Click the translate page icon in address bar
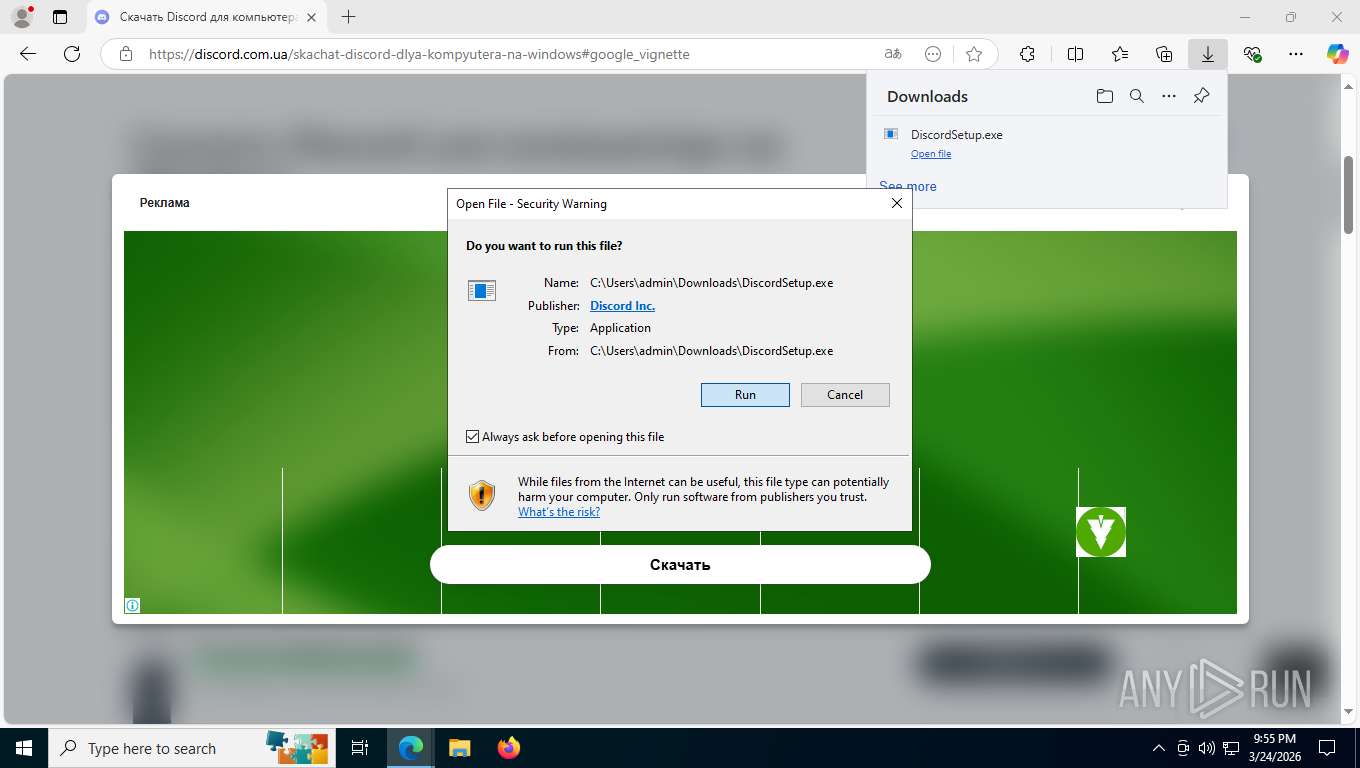1360x768 pixels. point(892,54)
